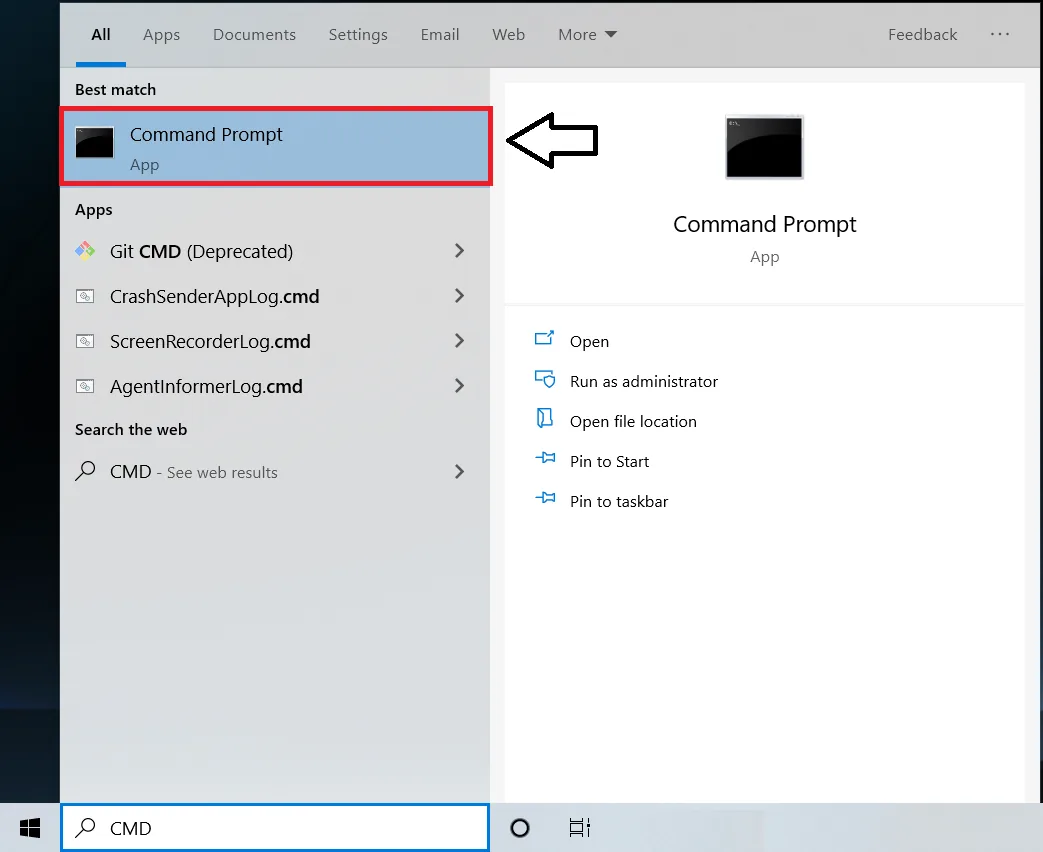Open Task View icon on taskbar
This screenshot has width=1043, height=852.
(x=579, y=828)
